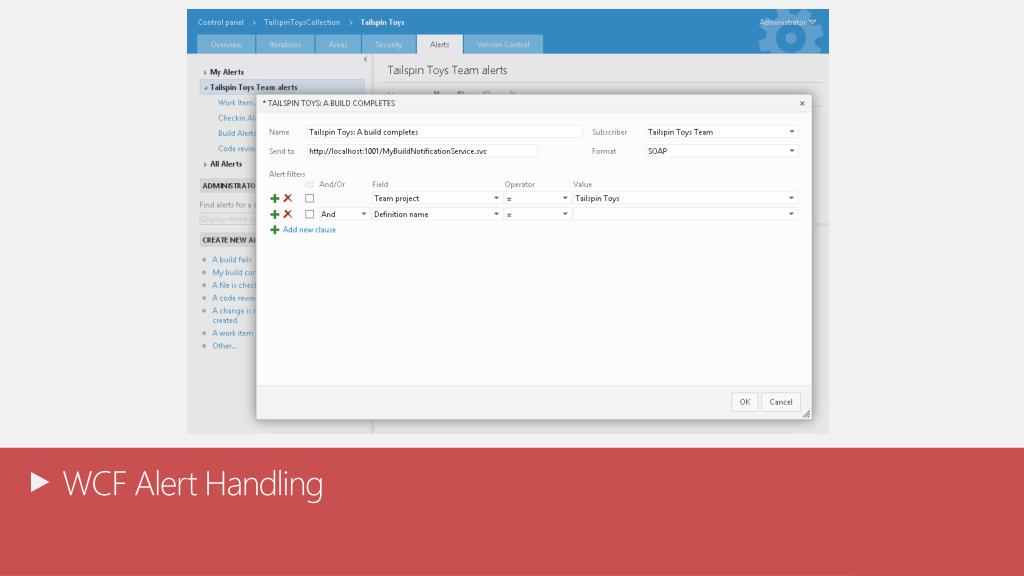Image resolution: width=1024 pixels, height=576 pixels.
Task: Grab the dialog resize grip by the Cancel button
Action: pyautogui.click(x=807, y=413)
